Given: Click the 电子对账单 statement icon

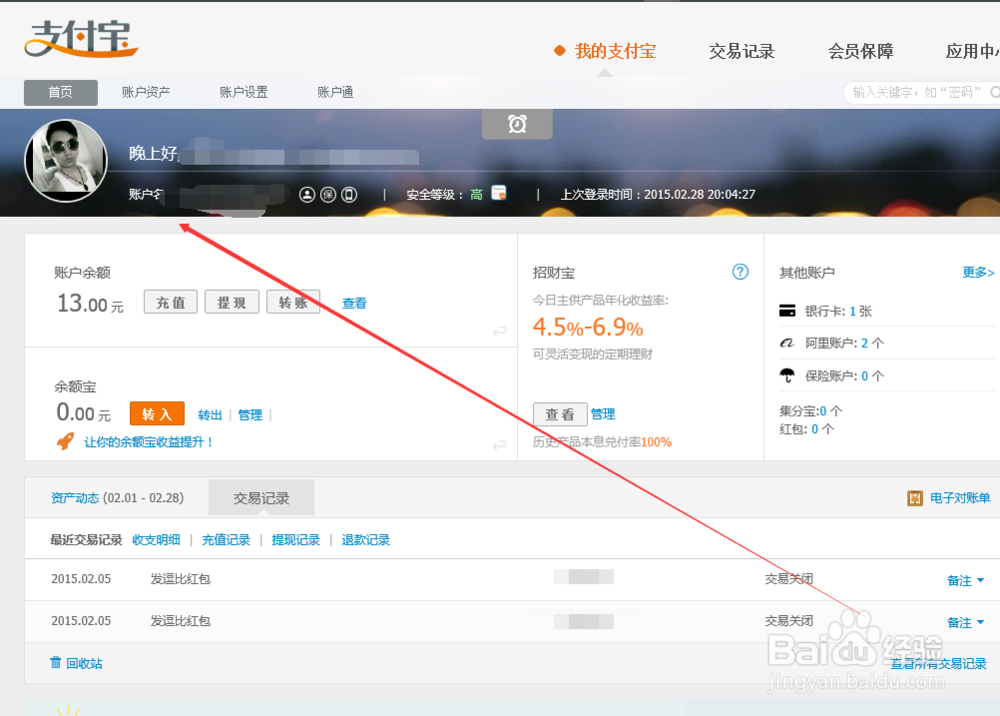Looking at the screenshot, I should click(915, 498).
